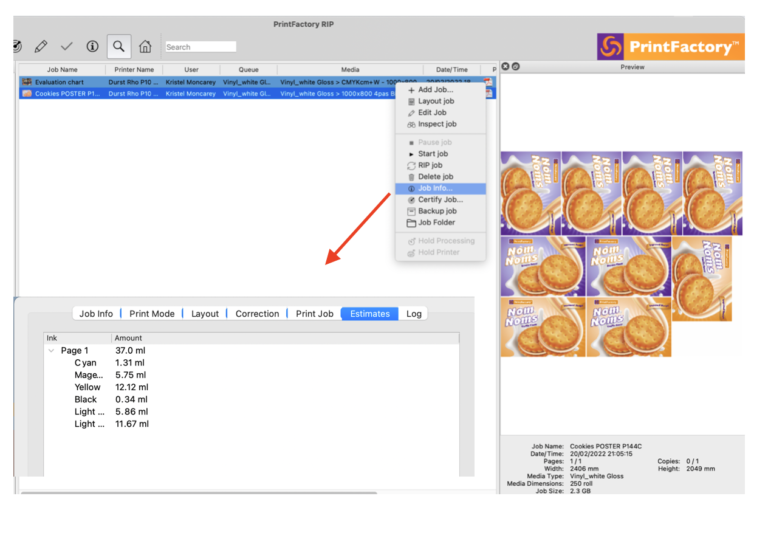
Task: Click the PDF icon in Evaluation chart row
Action: [488, 82]
